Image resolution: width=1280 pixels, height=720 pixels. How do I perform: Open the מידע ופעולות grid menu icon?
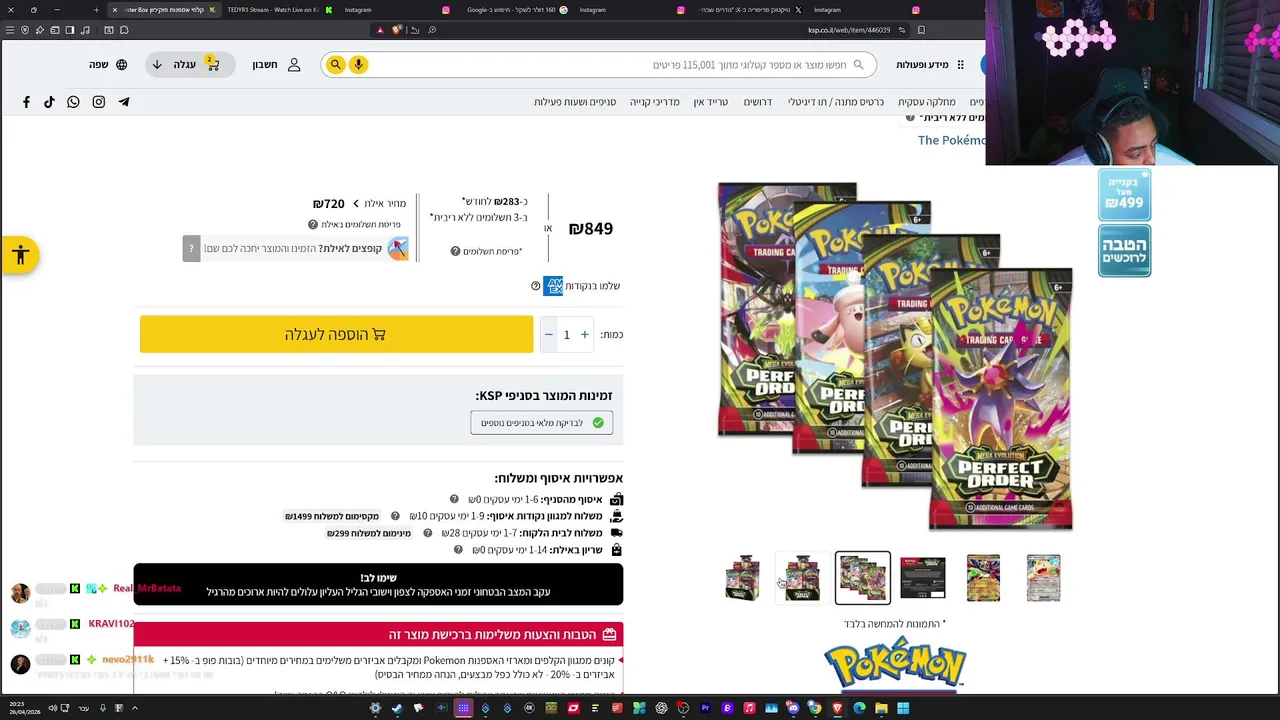[960, 65]
